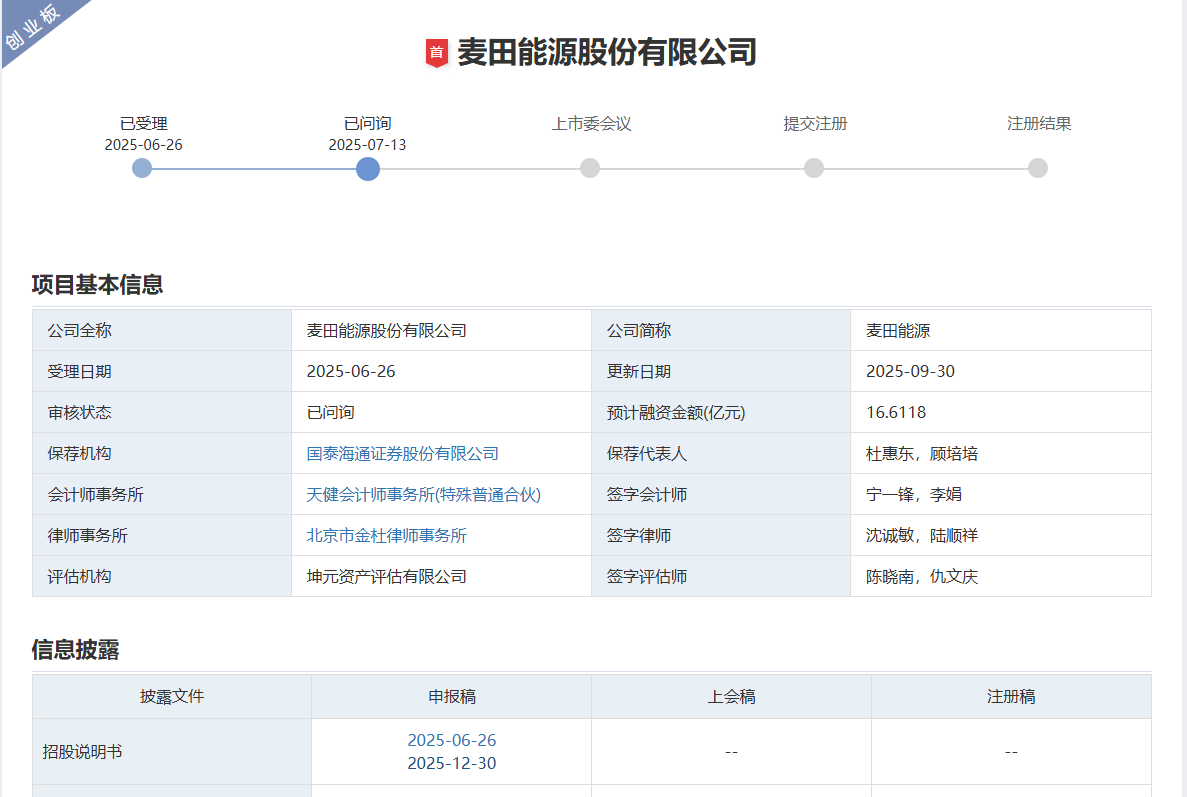
Task: Click the 签字律师 value 沈诚敏，陆顺祥
Action: pos(922,535)
